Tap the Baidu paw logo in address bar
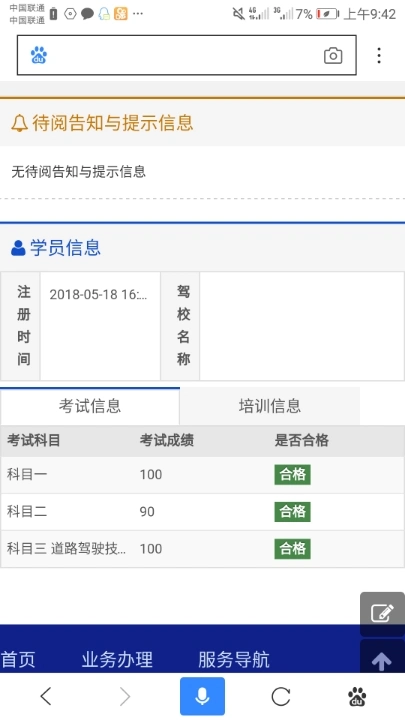The height and width of the screenshot is (720, 405). tap(39, 56)
